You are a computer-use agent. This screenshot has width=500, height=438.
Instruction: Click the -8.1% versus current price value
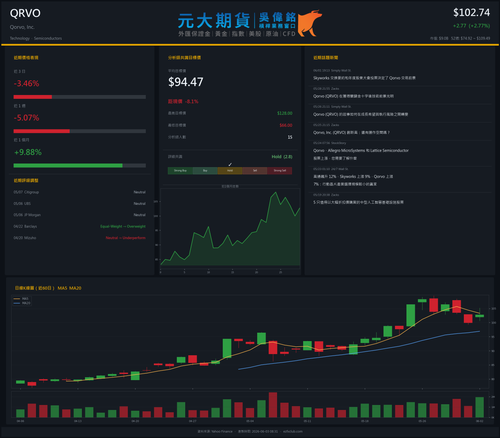(192, 101)
